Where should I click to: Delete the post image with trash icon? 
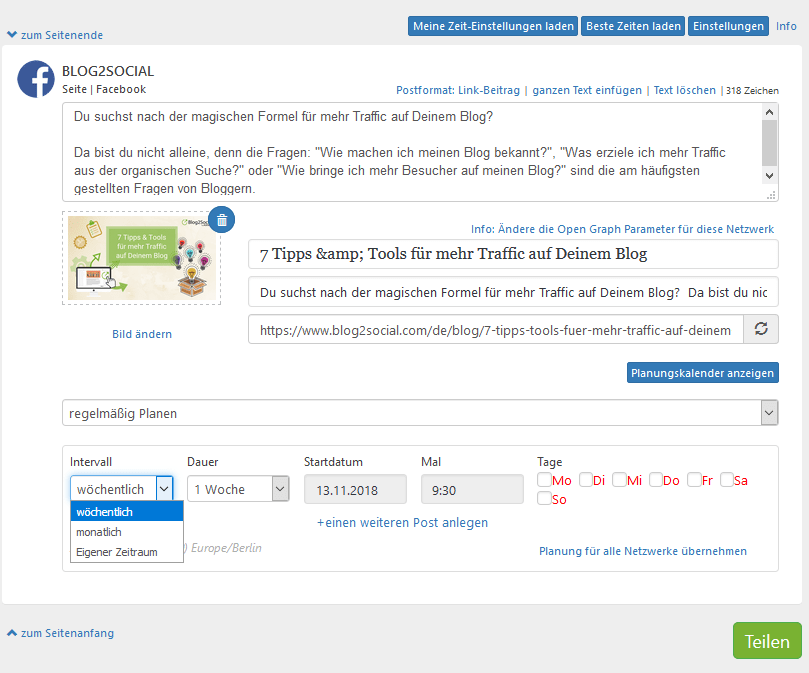222,220
